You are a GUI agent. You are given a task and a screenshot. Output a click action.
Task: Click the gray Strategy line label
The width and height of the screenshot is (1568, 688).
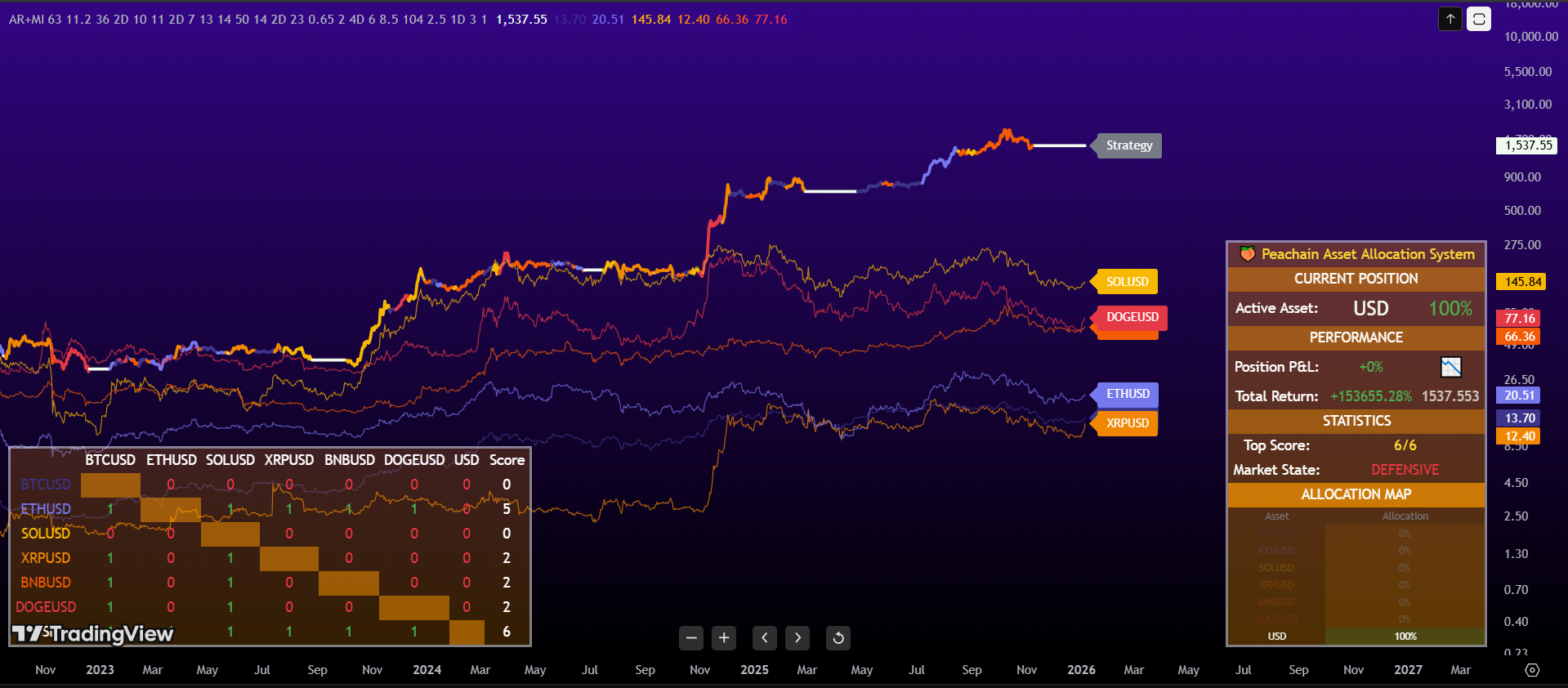pos(1128,145)
